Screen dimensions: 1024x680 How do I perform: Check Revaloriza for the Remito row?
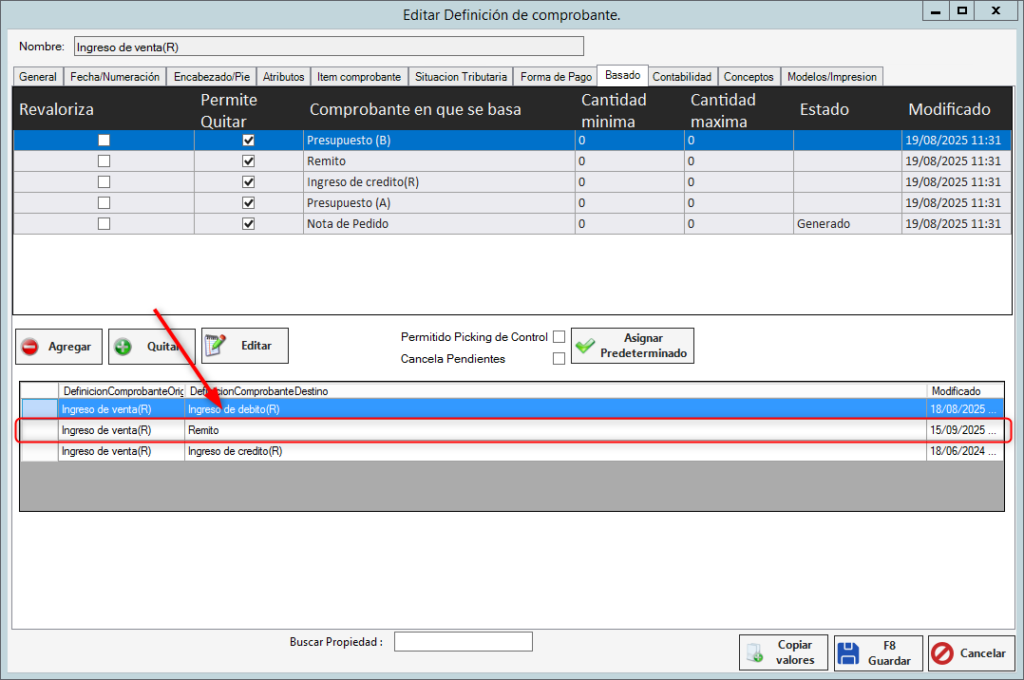(x=104, y=161)
